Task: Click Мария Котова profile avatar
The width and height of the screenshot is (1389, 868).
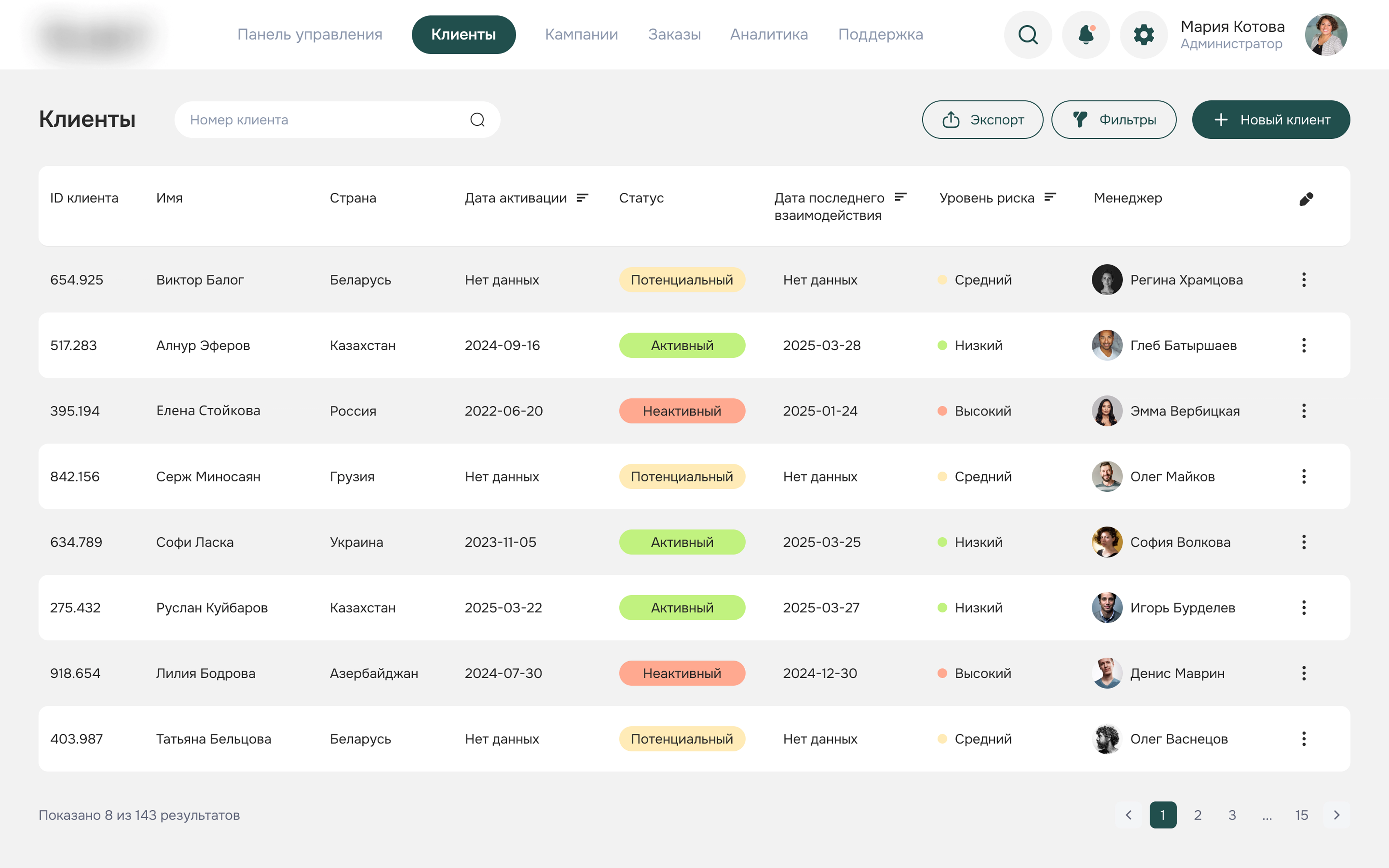Action: point(1325,34)
